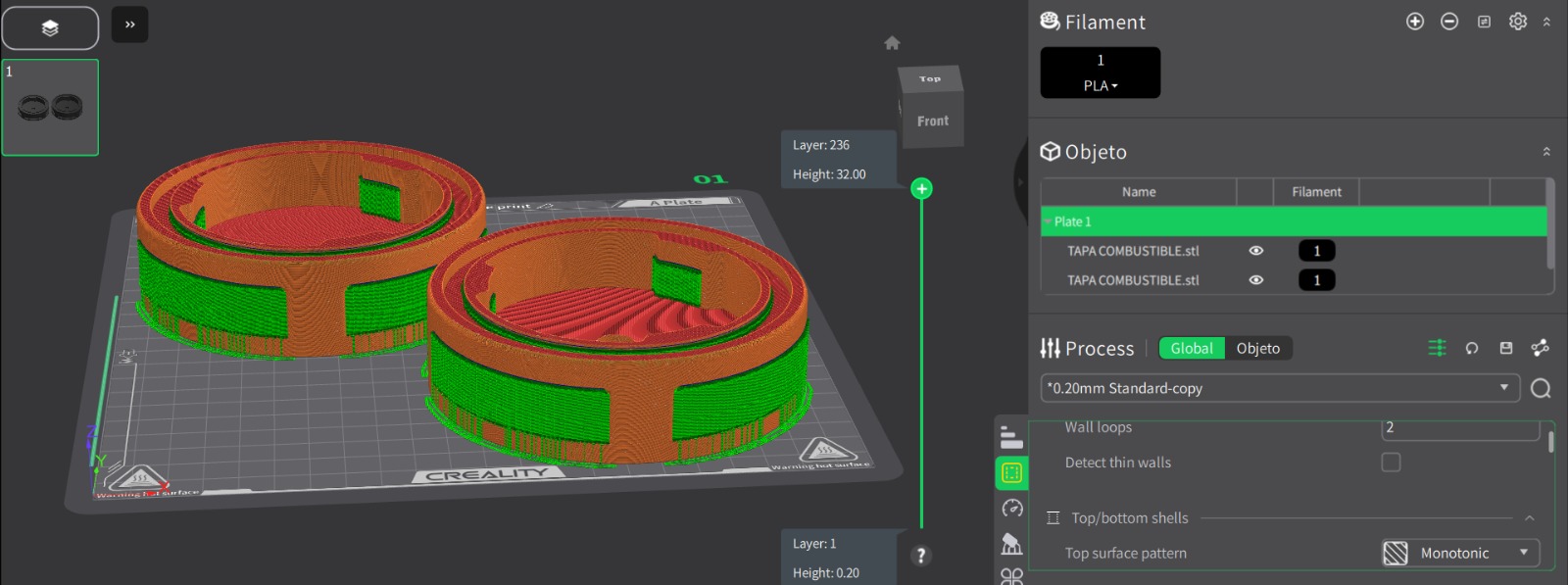Click the home view icon above cube
Image resolution: width=1568 pixels, height=585 pixels.
[x=892, y=43]
